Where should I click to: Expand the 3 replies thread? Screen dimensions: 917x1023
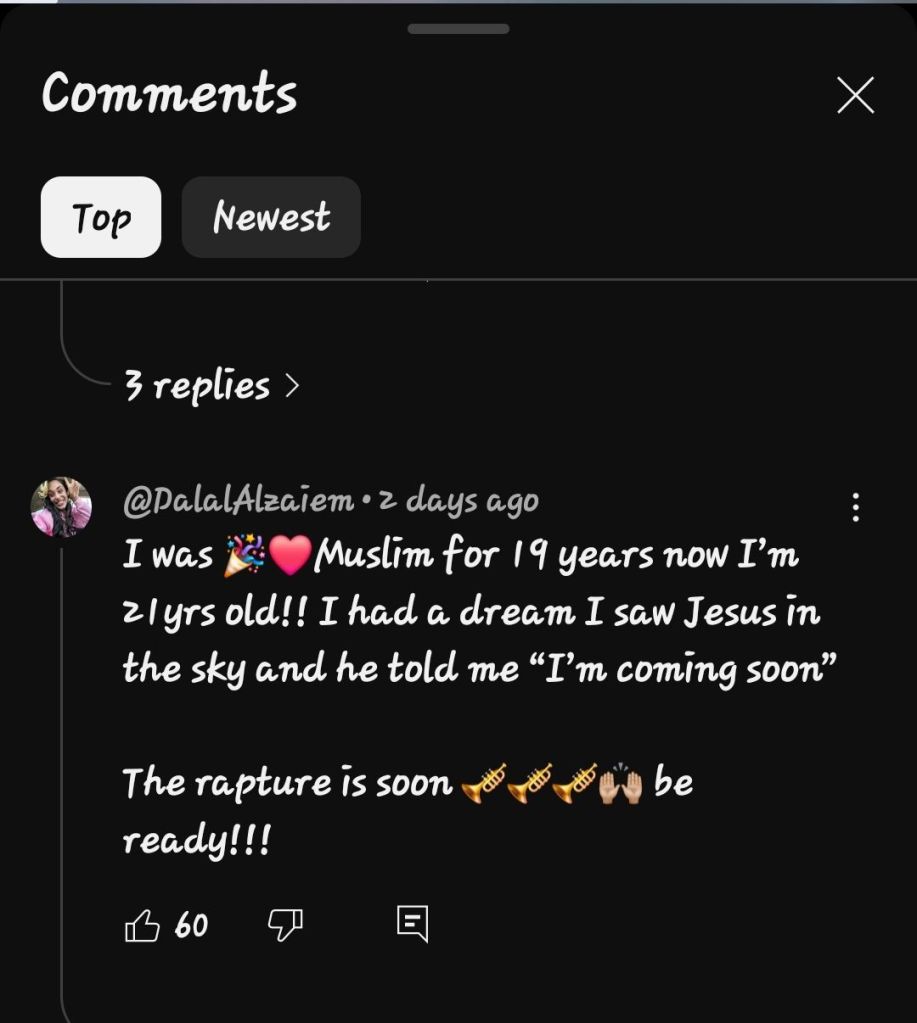click(197, 385)
